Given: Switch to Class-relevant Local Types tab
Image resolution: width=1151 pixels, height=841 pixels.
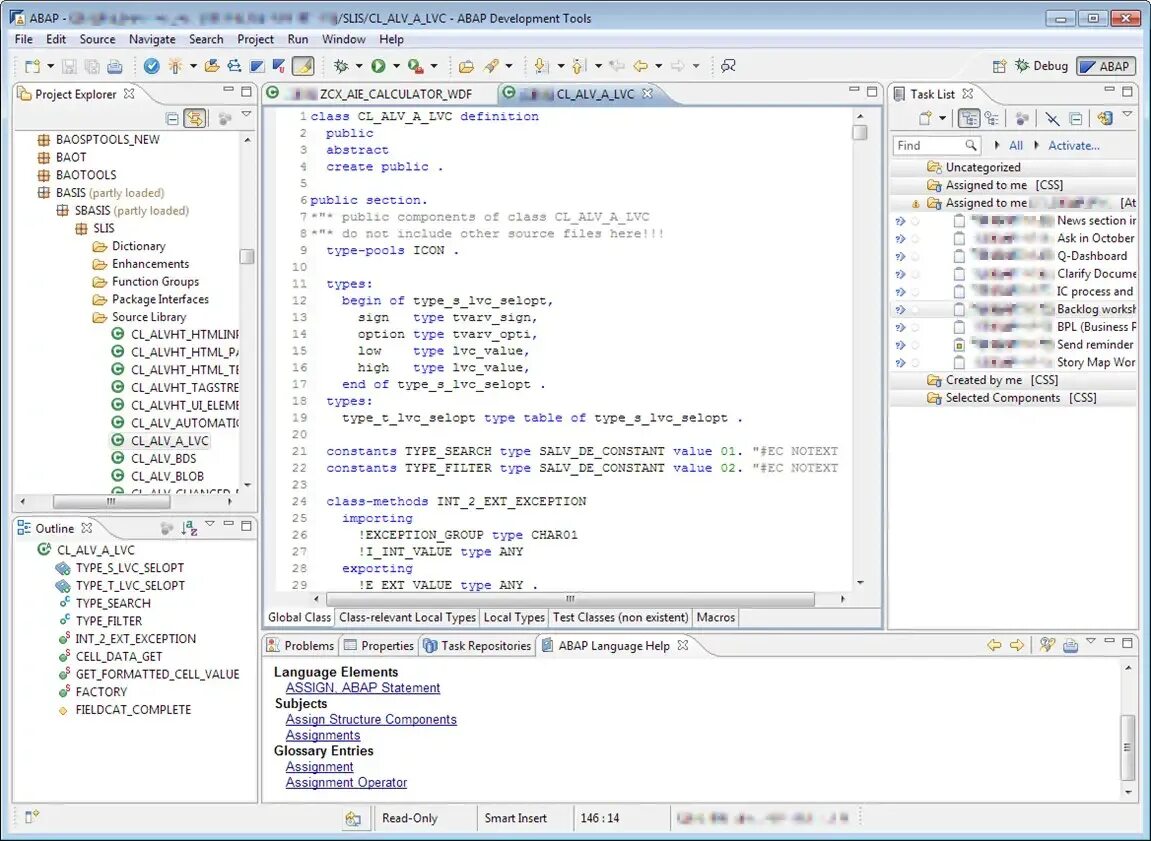Looking at the screenshot, I should [407, 618].
